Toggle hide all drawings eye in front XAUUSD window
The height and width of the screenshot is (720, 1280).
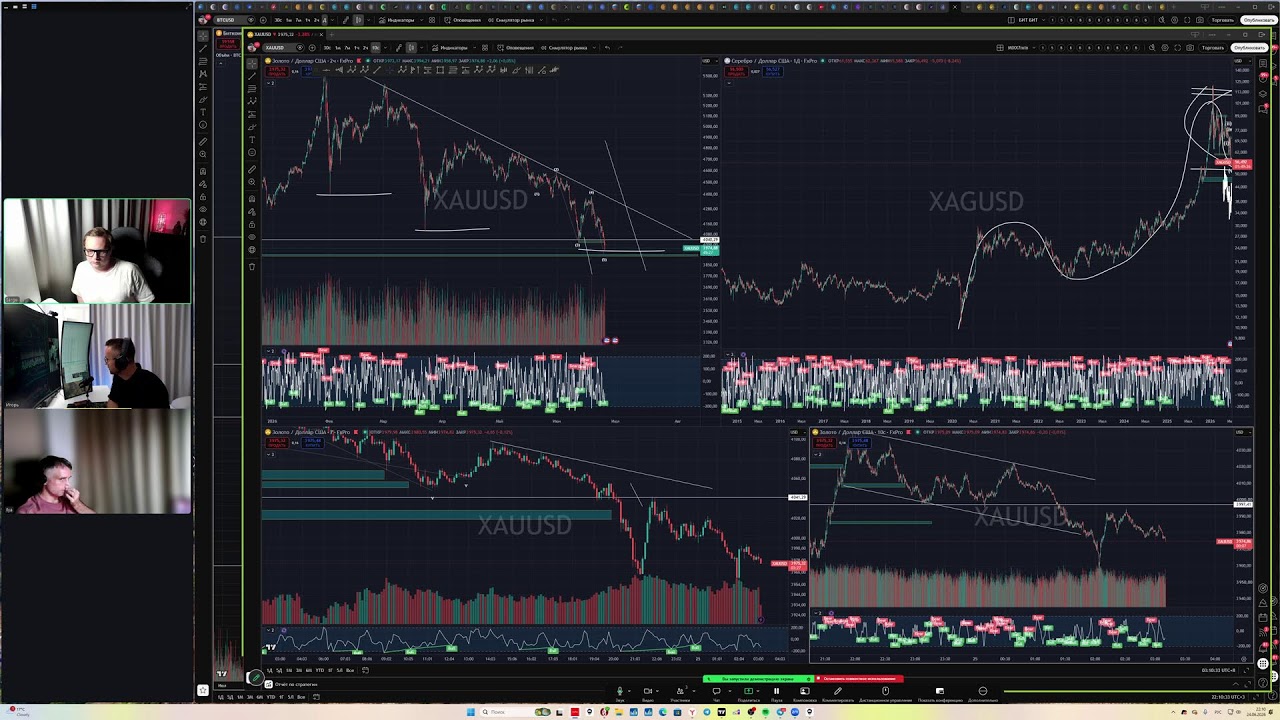(252, 237)
